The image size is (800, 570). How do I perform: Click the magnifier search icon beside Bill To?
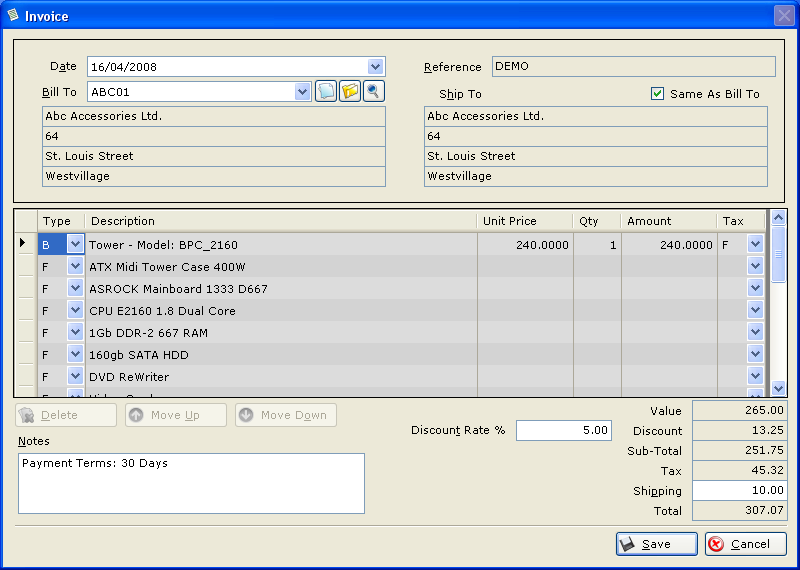(374, 92)
